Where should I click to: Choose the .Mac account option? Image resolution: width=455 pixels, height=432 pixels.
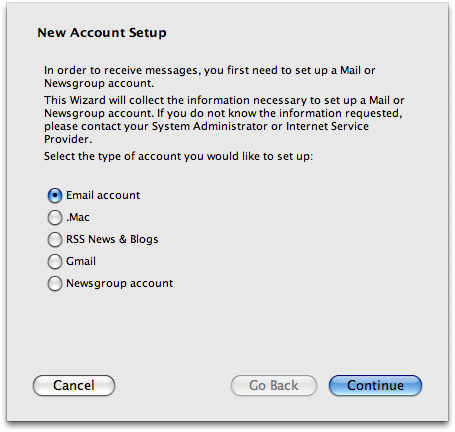55,218
